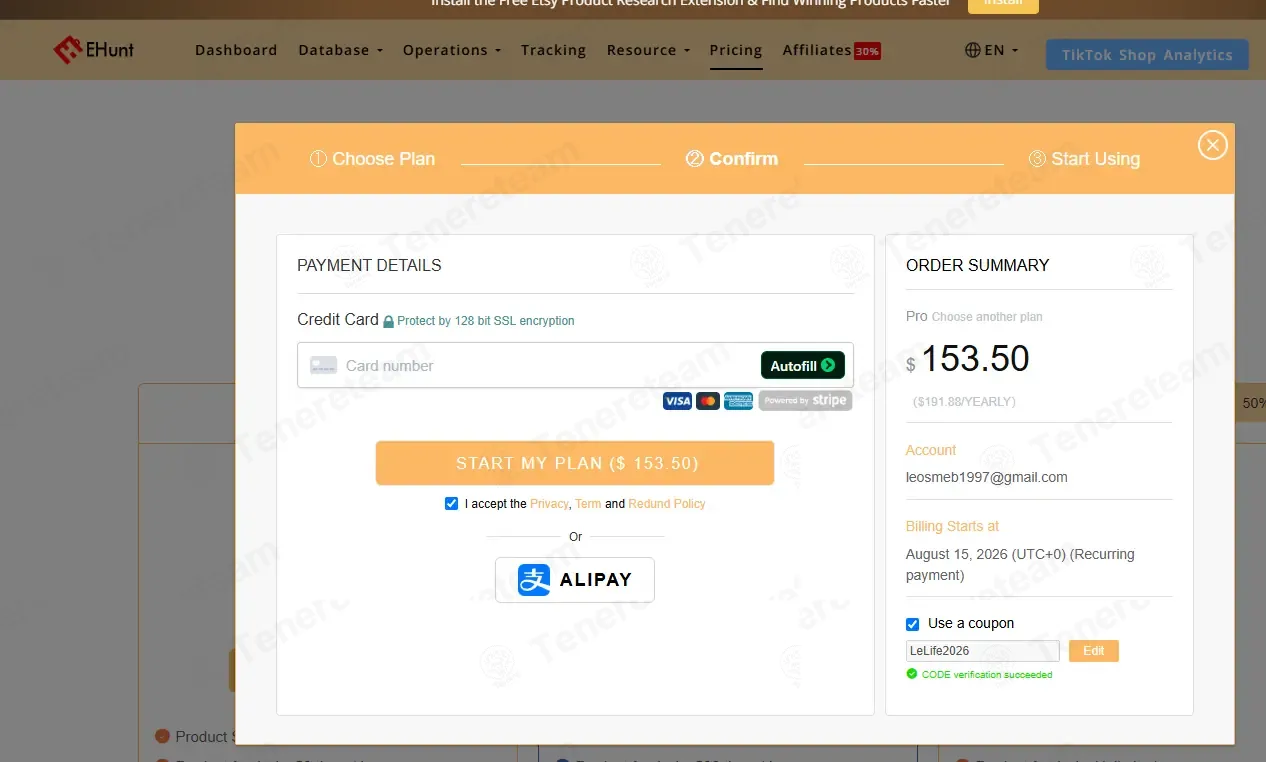
Task: Select the Start Using step
Action: tap(1084, 159)
